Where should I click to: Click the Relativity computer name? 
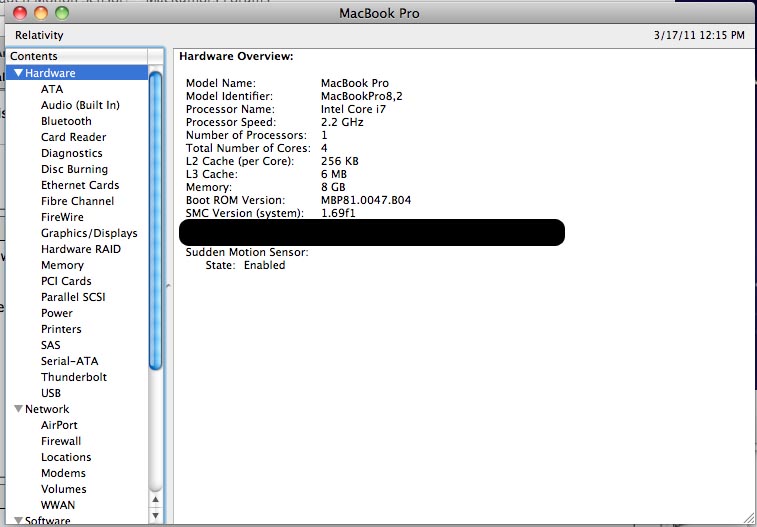pos(39,35)
